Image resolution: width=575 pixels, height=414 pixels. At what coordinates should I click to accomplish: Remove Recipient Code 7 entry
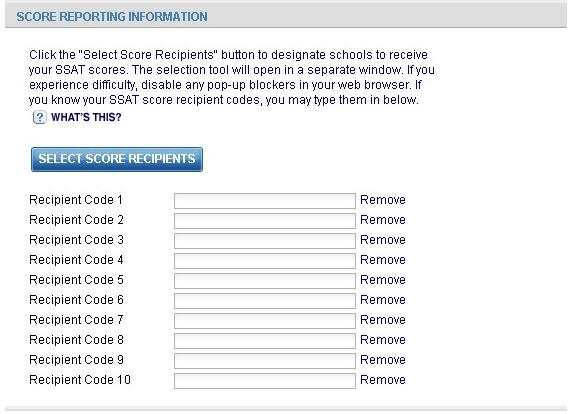[x=383, y=320]
